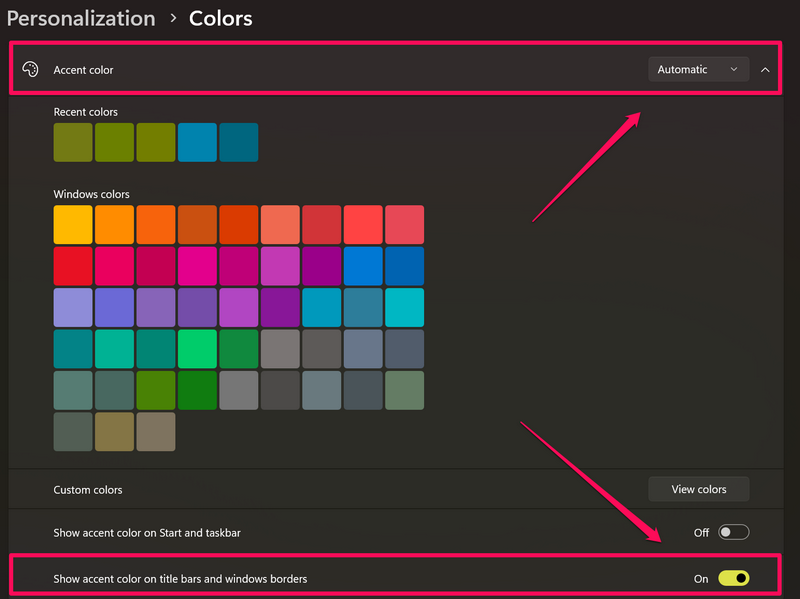Click the Colors breadcrumb title
800x599 pixels.
pyautogui.click(x=220, y=18)
